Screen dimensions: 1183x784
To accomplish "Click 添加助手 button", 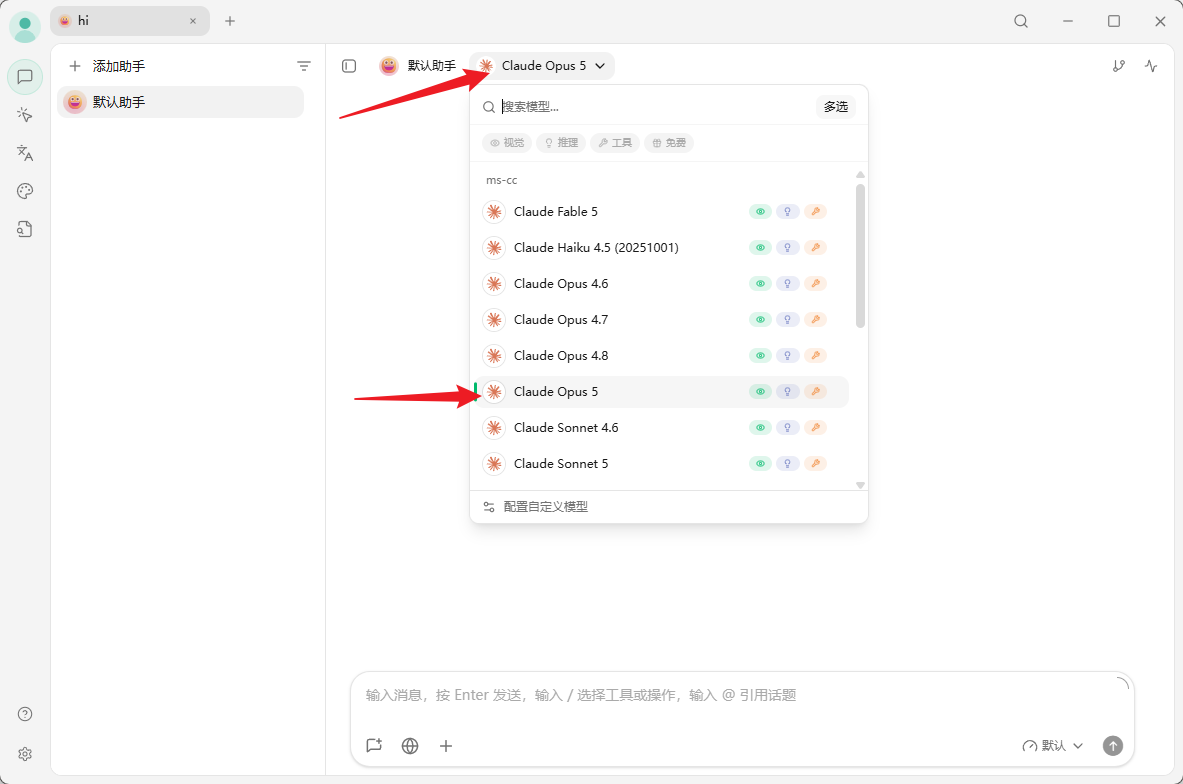I will click(x=106, y=66).
